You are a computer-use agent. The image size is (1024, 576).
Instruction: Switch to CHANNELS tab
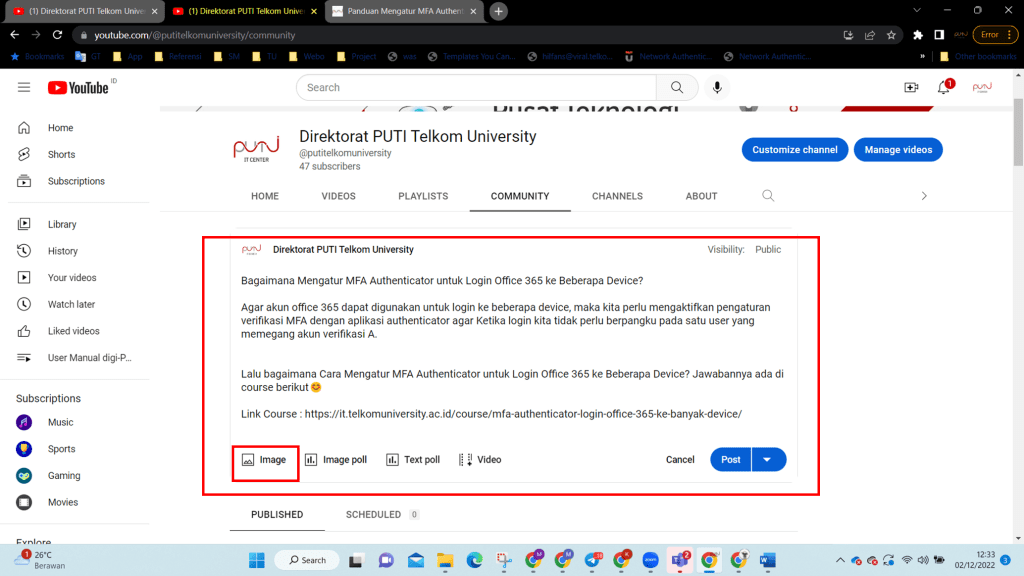coord(617,196)
